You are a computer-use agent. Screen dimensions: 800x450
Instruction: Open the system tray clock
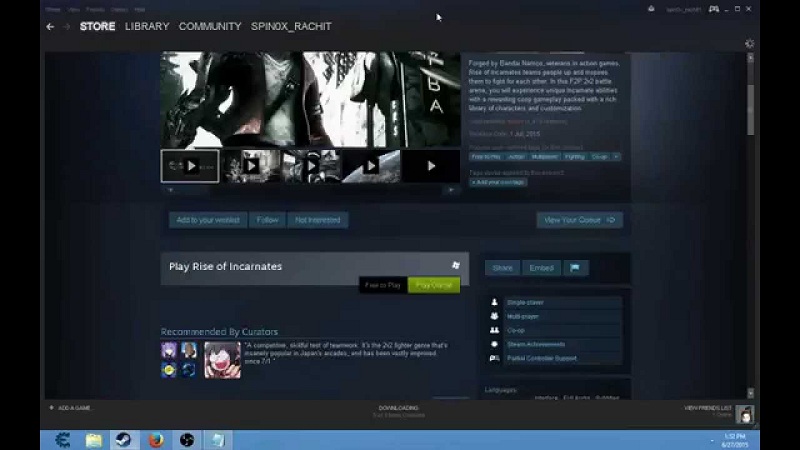[735, 440]
